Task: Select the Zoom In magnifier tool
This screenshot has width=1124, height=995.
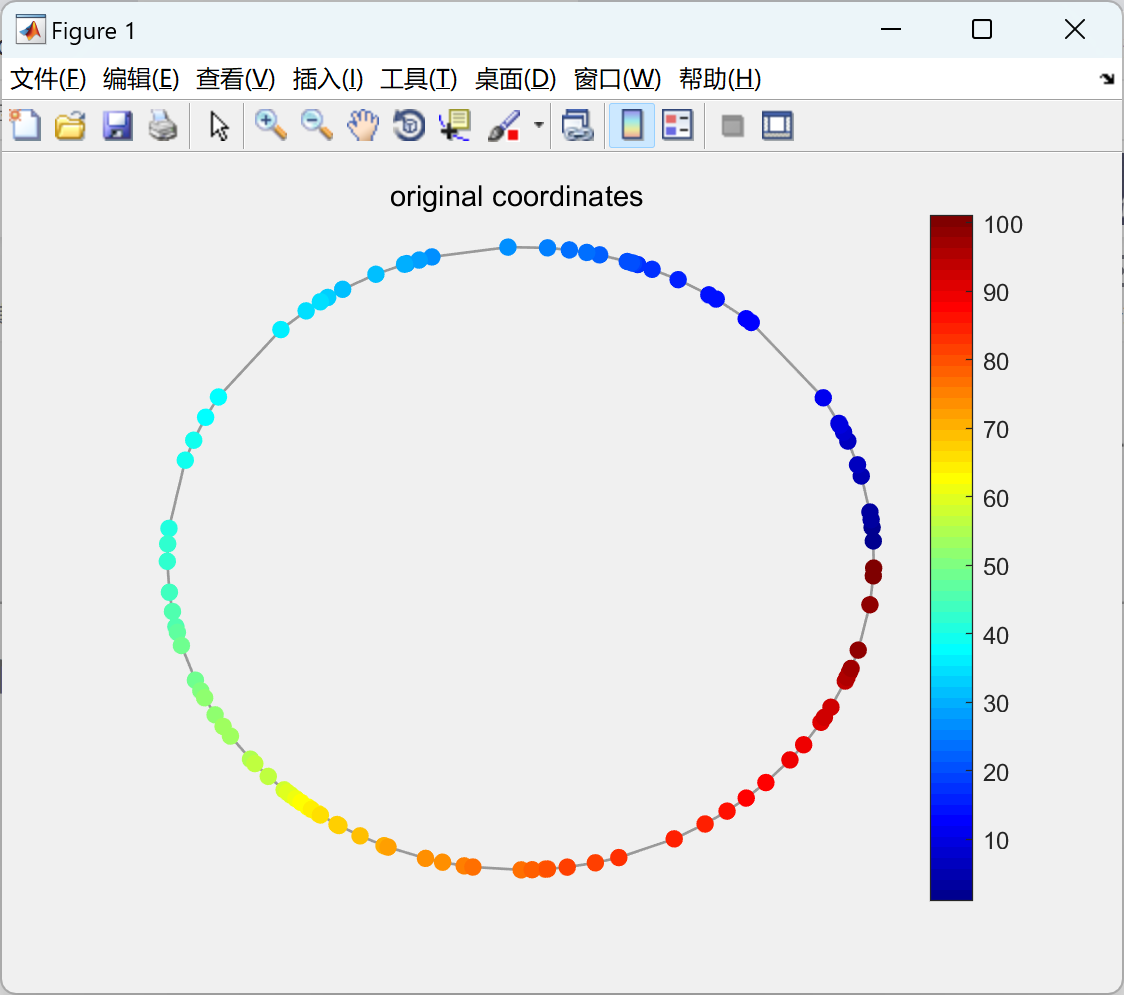Action: tap(271, 125)
